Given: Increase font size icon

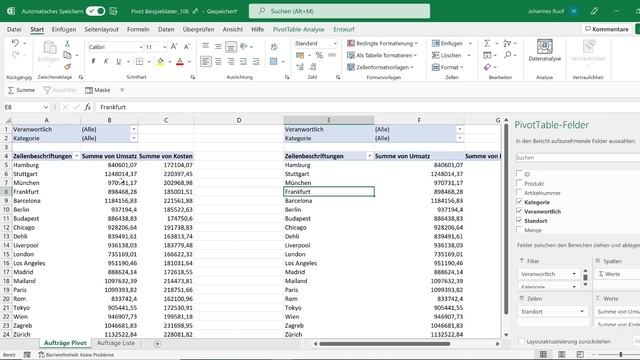Looking at the screenshot, I should tap(174, 47).
